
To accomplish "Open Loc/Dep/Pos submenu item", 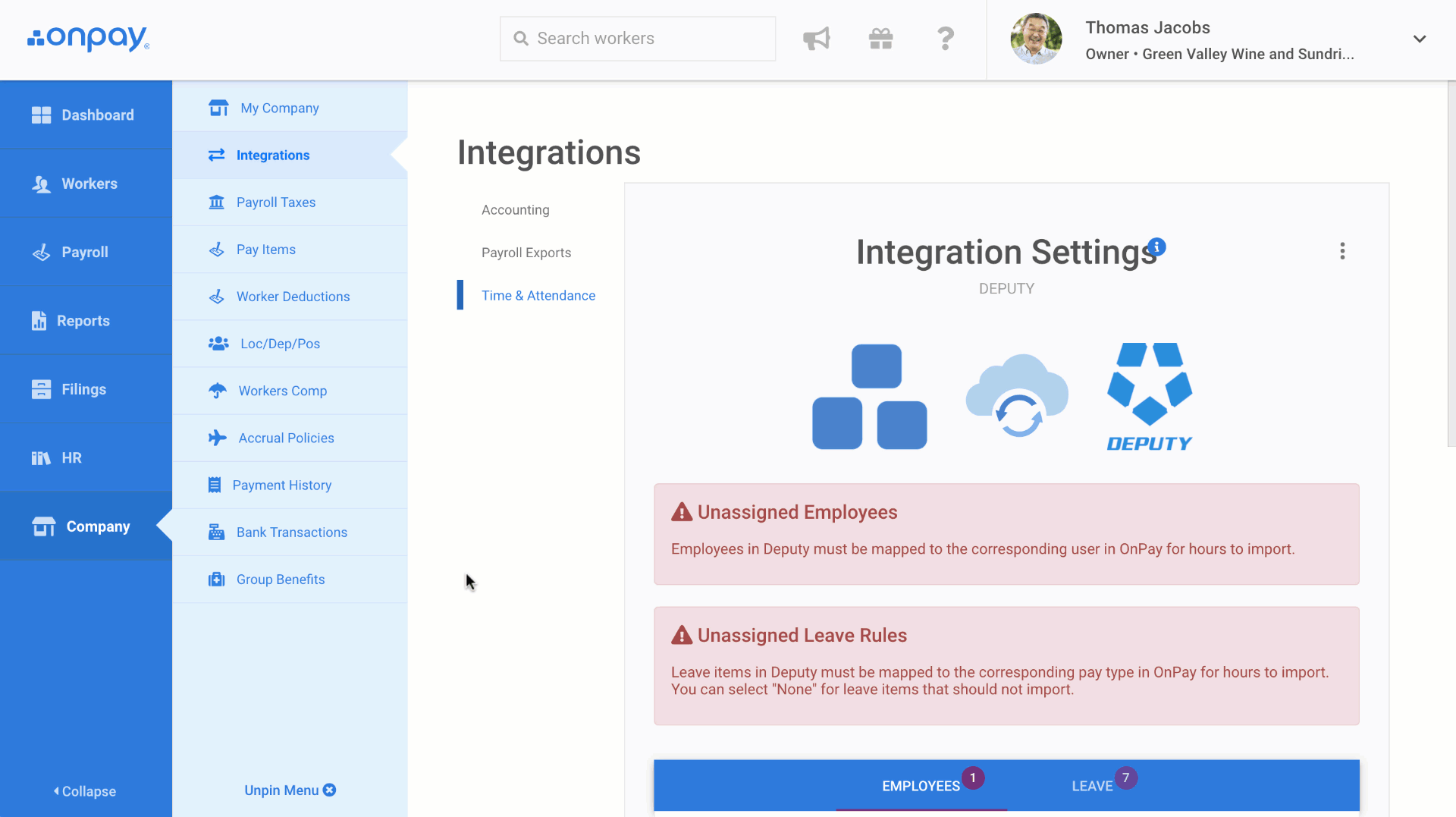I will [290, 344].
